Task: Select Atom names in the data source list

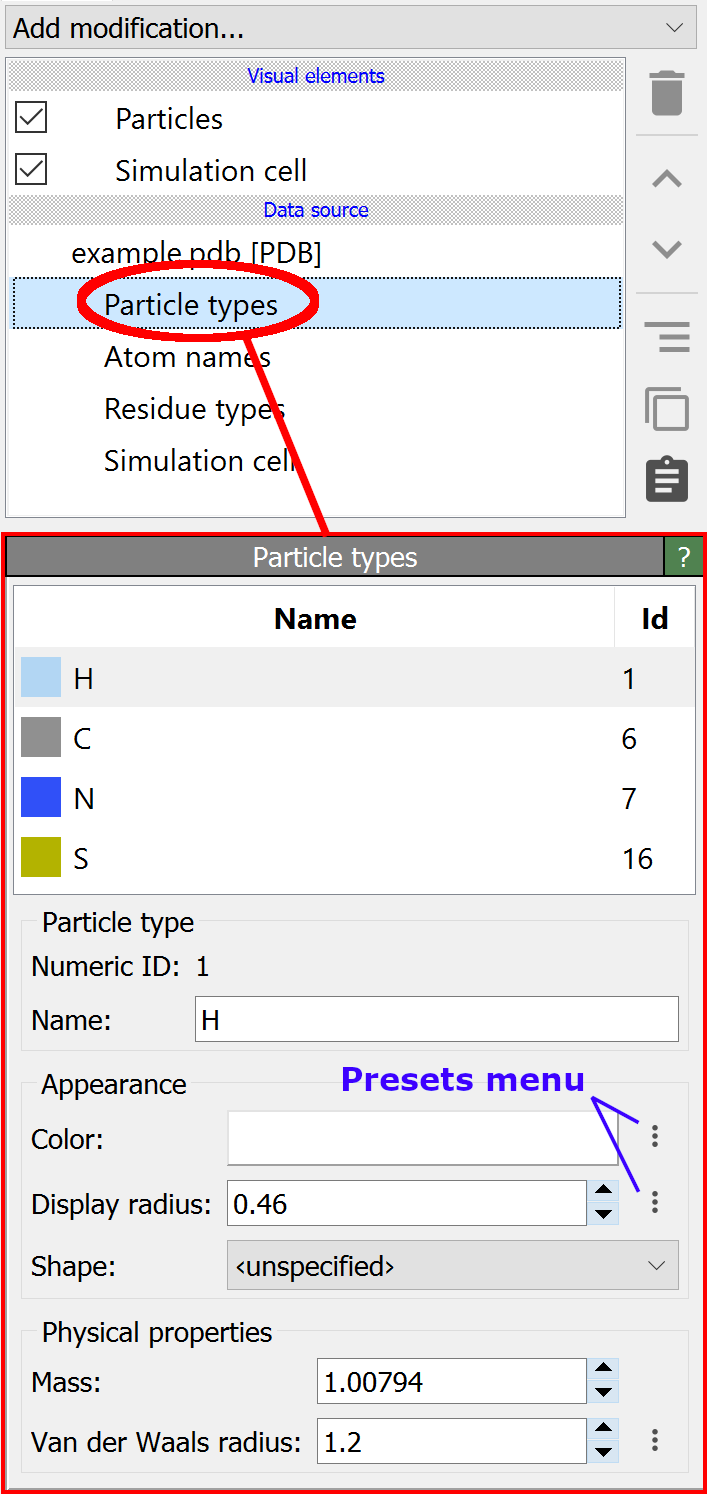Action: (187, 357)
